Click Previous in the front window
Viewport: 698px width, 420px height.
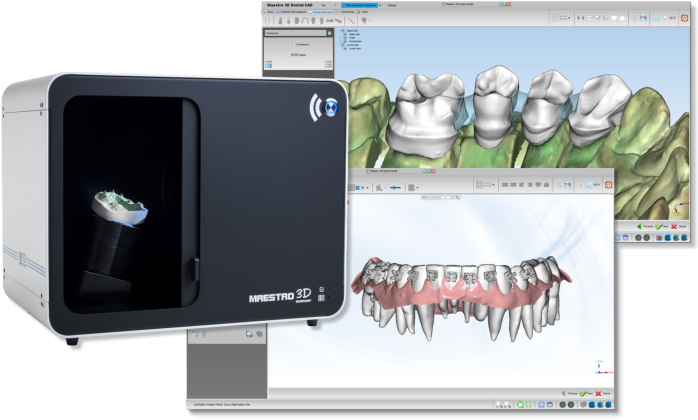(x=569, y=393)
